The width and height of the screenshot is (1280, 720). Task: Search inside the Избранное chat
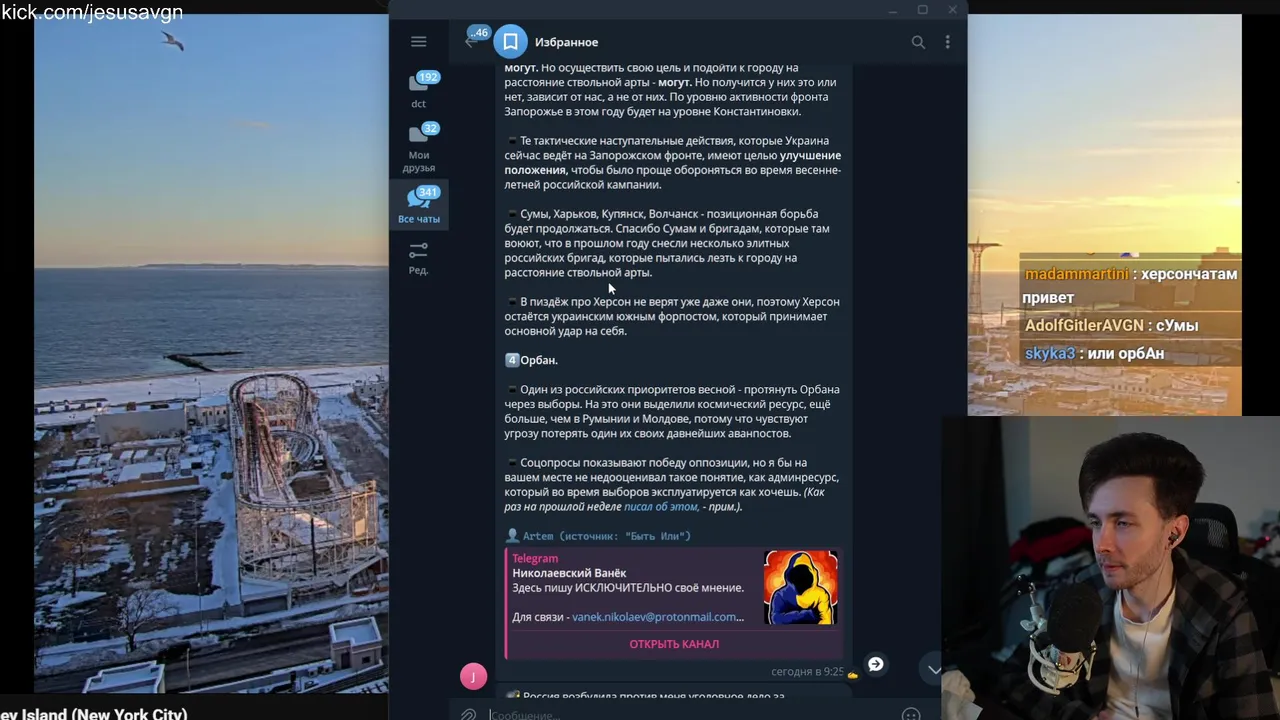pyautogui.click(x=918, y=42)
